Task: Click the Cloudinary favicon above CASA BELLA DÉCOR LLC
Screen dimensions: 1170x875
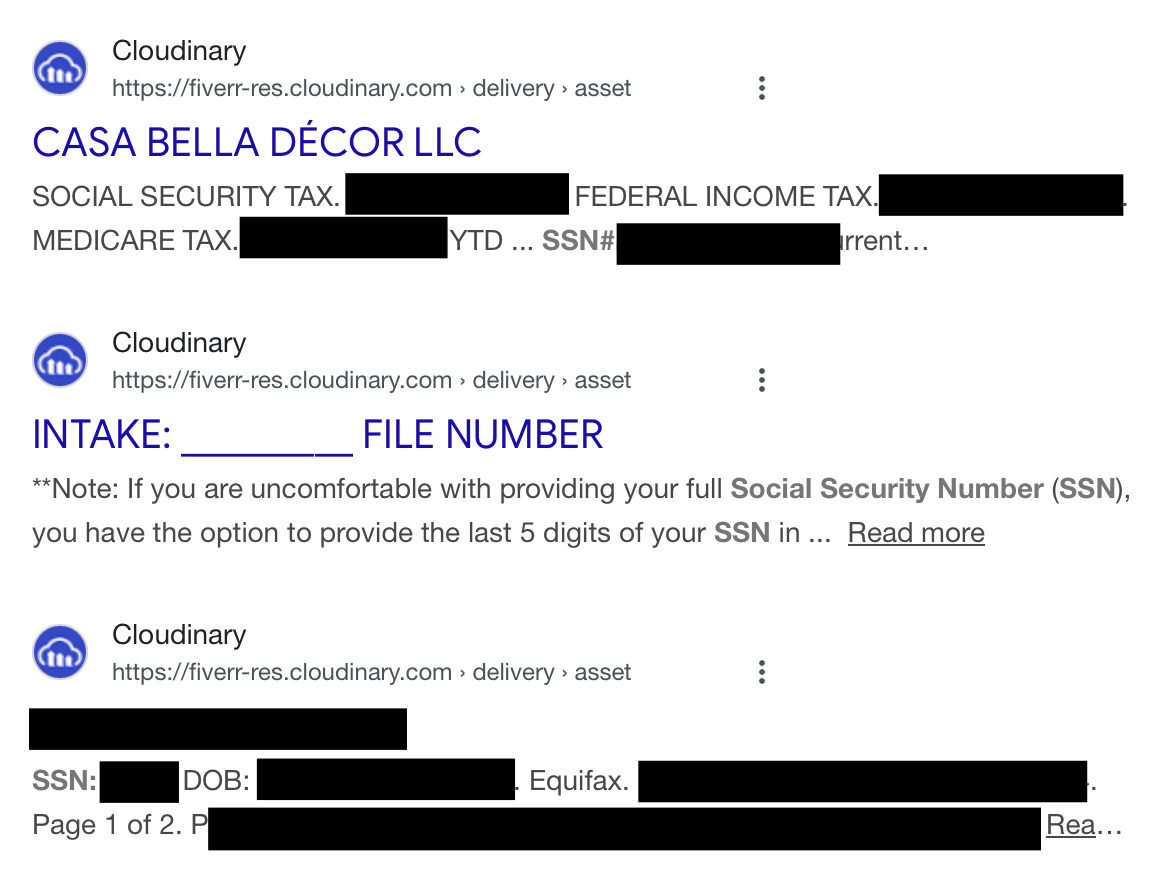Action: (x=60, y=69)
